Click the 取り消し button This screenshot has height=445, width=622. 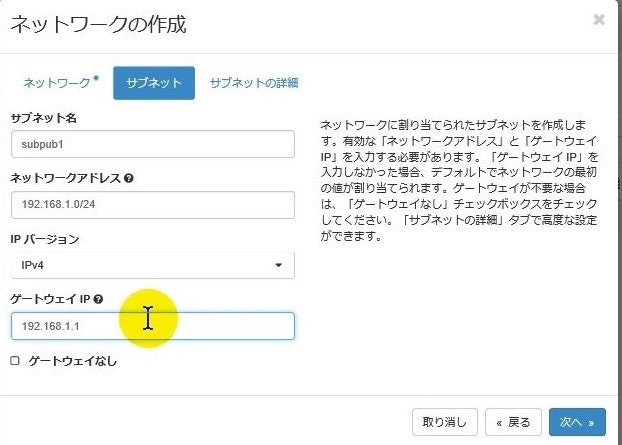[x=445, y=422]
